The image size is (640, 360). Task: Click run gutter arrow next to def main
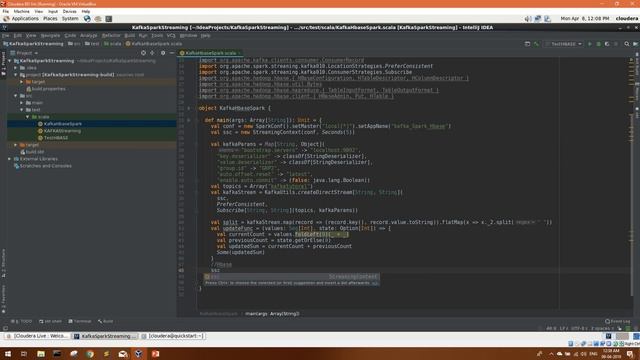tap(189, 120)
